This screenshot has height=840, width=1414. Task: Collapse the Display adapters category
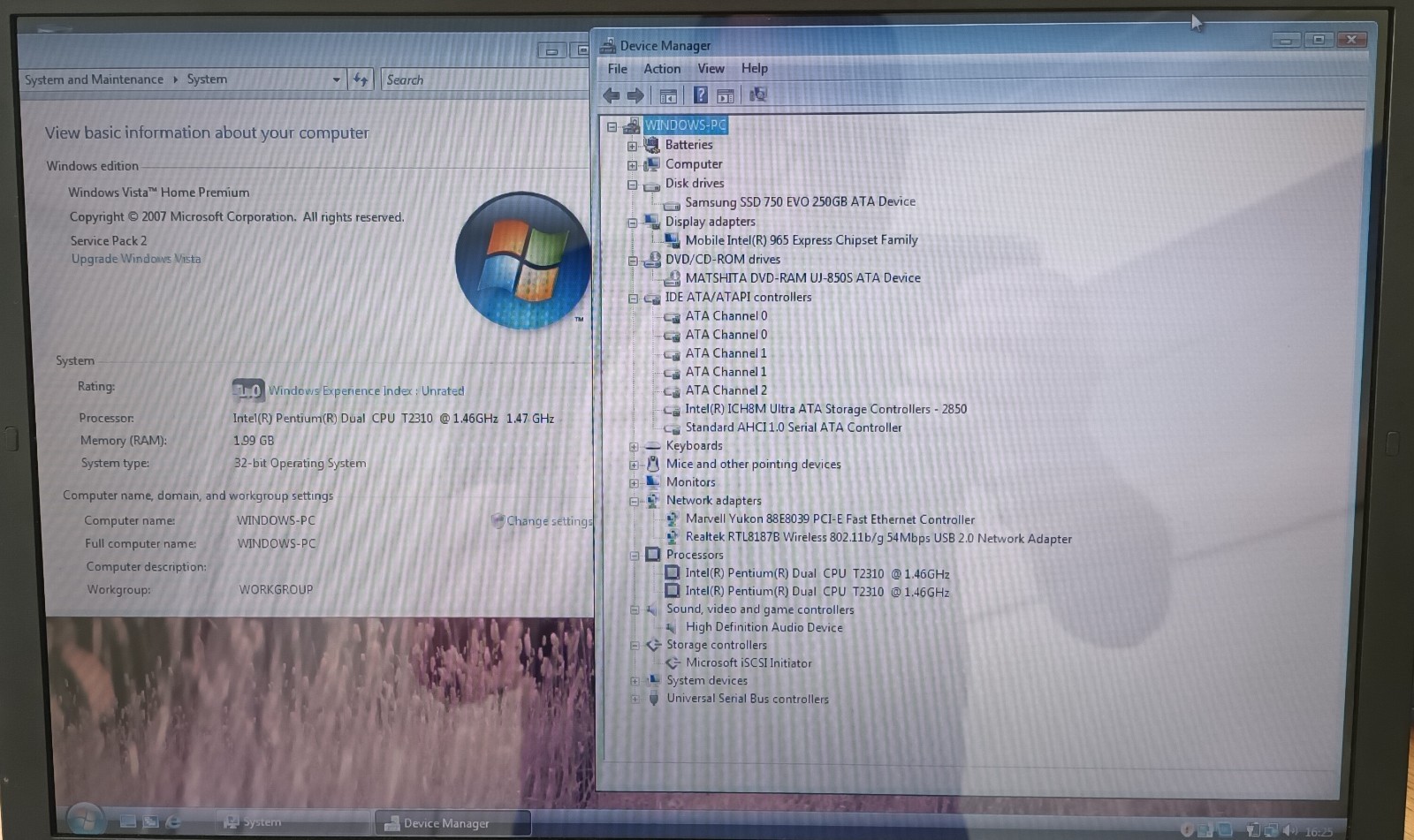[632, 223]
